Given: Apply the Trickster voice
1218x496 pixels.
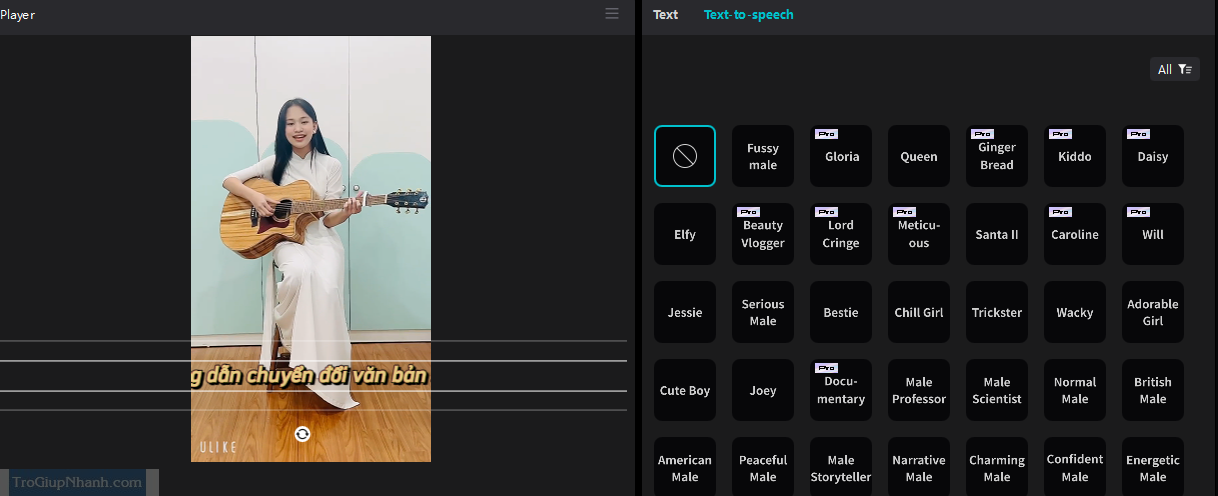Looking at the screenshot, I should coord(997,312).
